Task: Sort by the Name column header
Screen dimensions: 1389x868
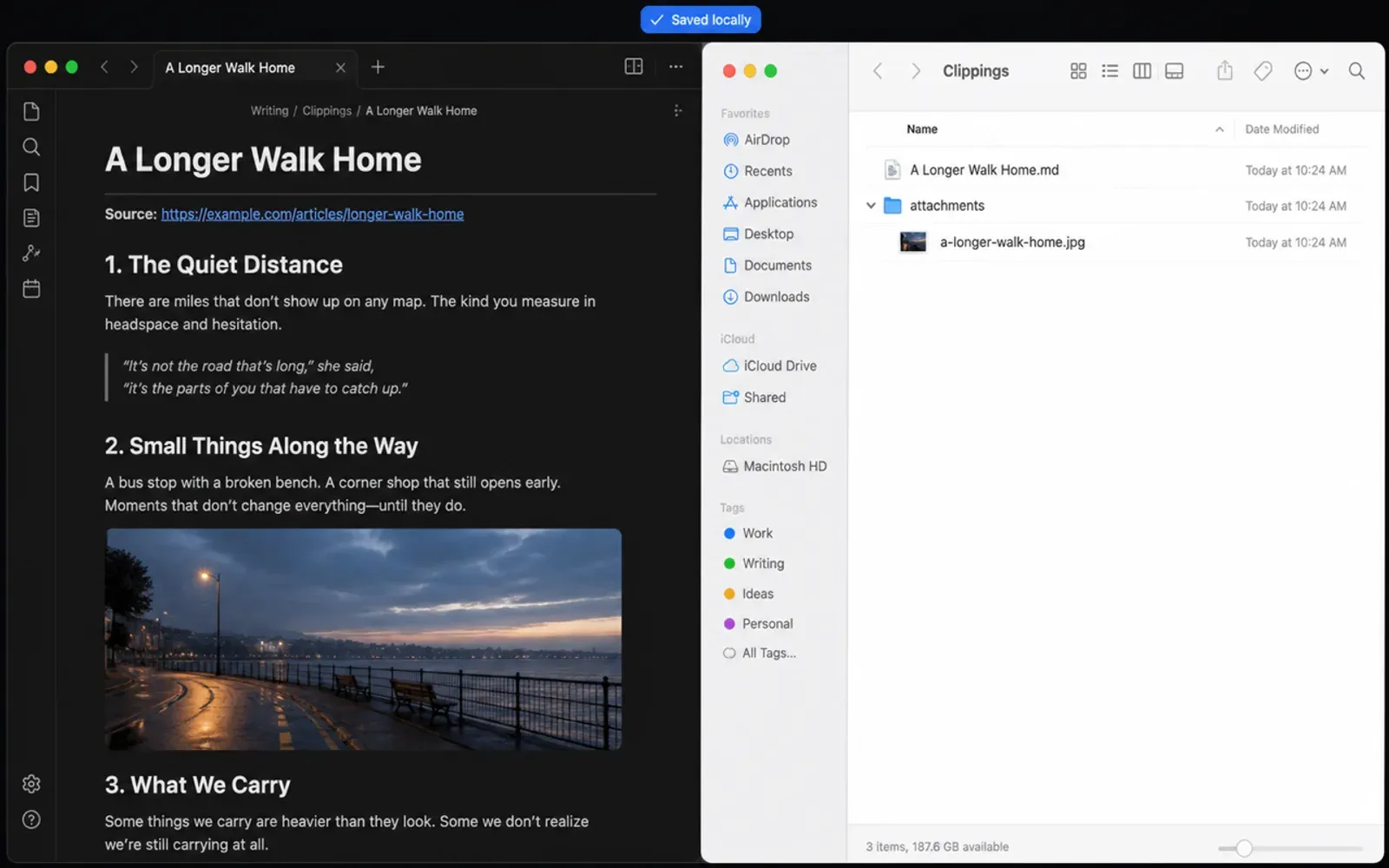Action: point(922,129)
